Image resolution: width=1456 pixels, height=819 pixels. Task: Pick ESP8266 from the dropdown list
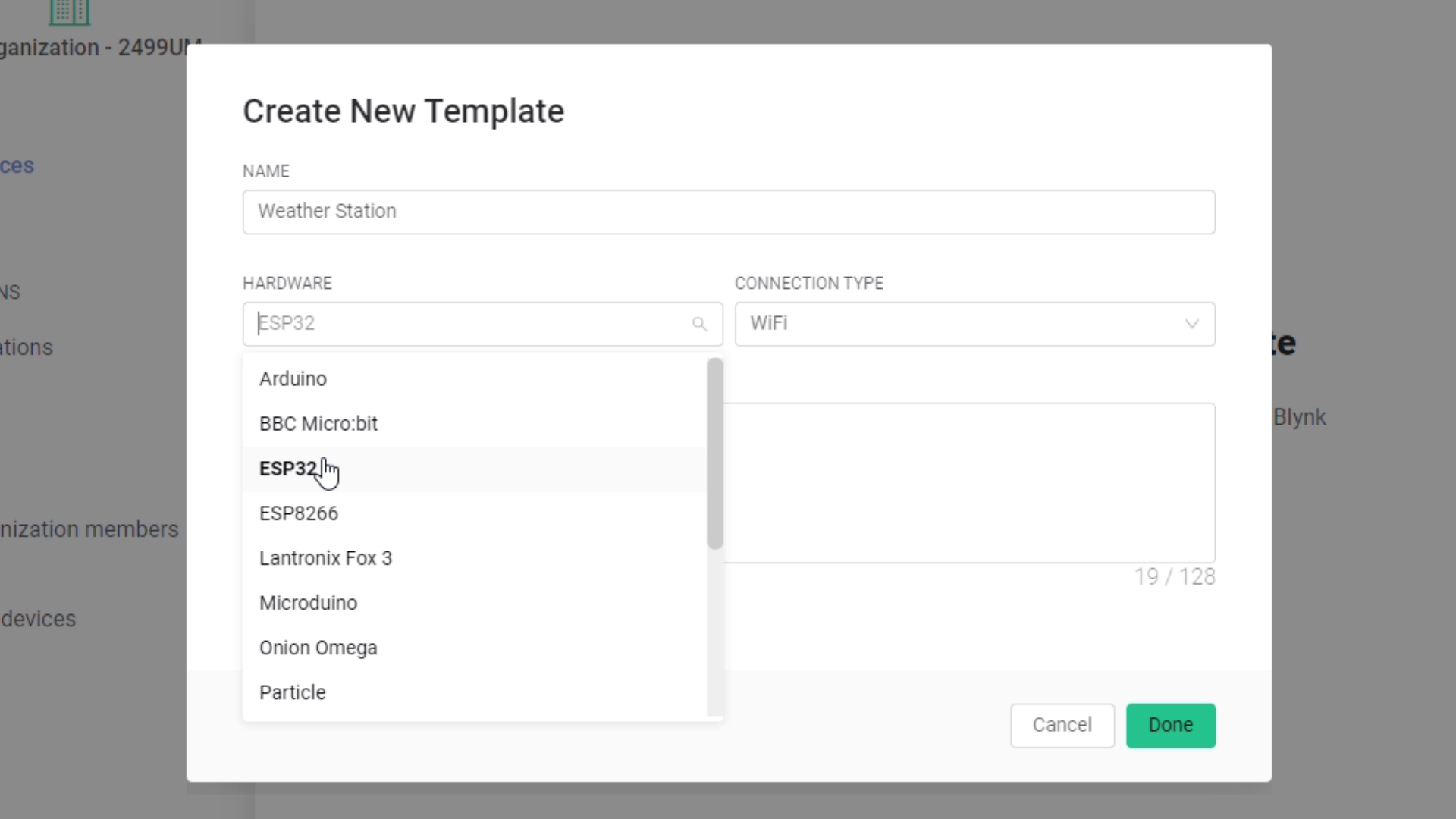click(x=299, y=513)
